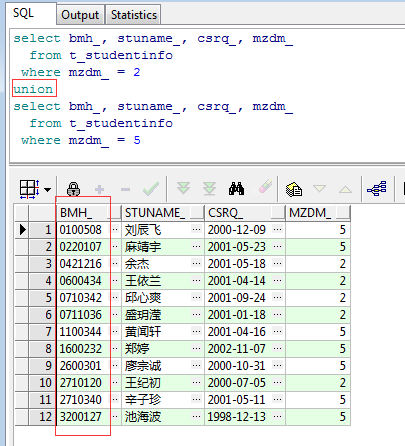Image resolution: width=405 pixels, height=446 pixels.
Task: Click the top-left grid corner cell
Action: (22, 213)
